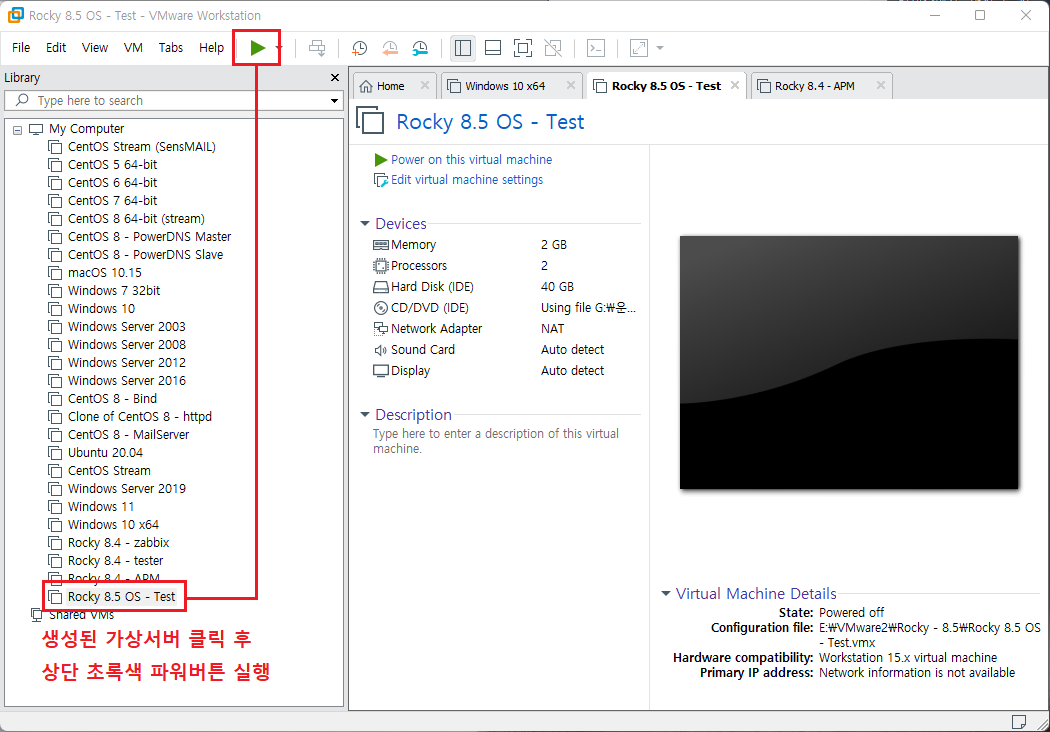Switch to Unity mode icon

tap(553, 48)
